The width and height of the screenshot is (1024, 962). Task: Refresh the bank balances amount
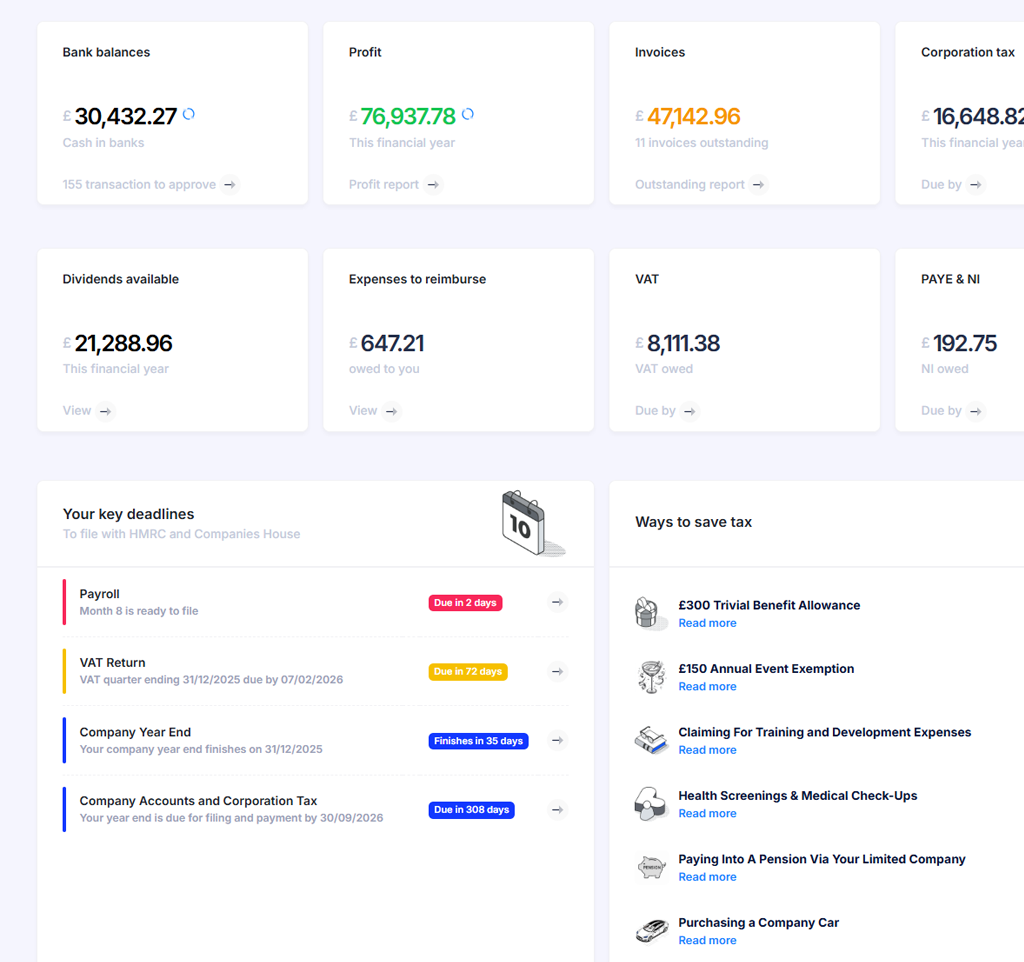coord(189,115)
